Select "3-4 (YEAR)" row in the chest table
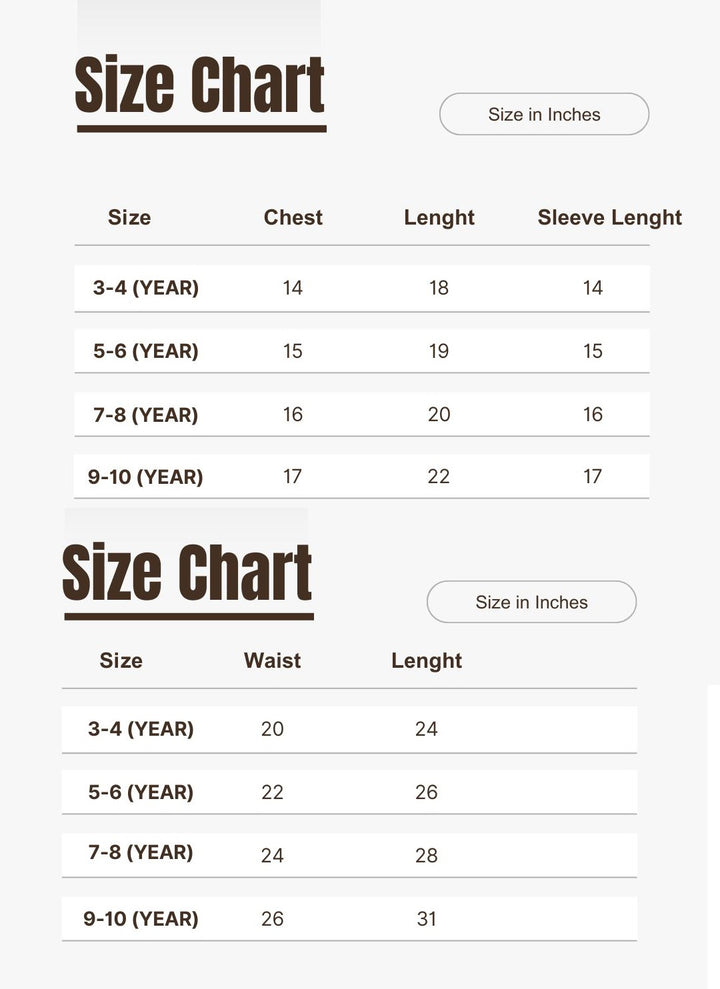Image resolution: width=720 pixels, height=989 pixels. click(x=146, y=288)
